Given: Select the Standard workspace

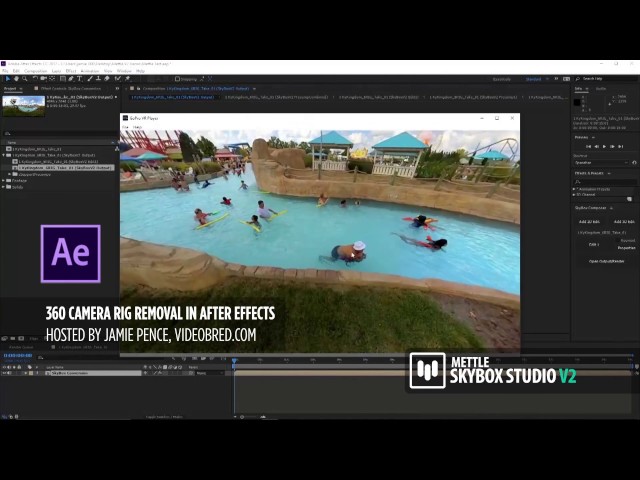Looking at the screenshot, I should [533, 79].
